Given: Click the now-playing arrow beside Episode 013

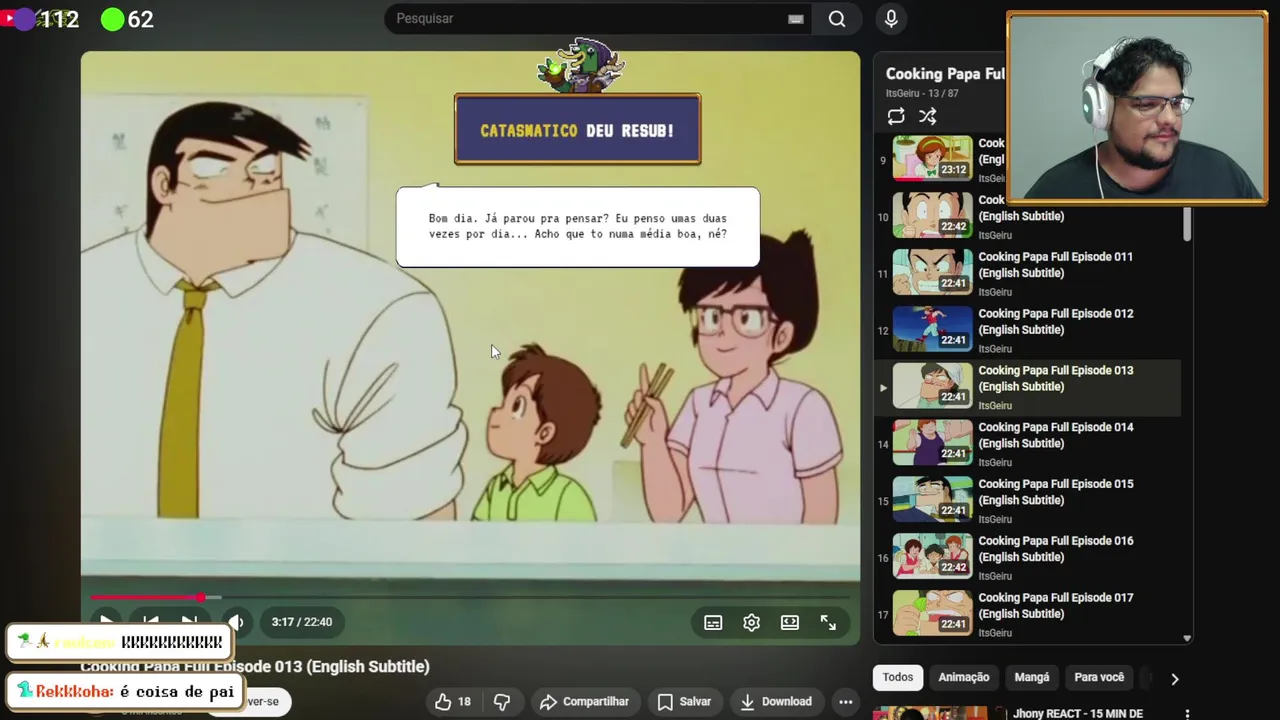Looking at the screenshot, I should [x=882, y=387].
